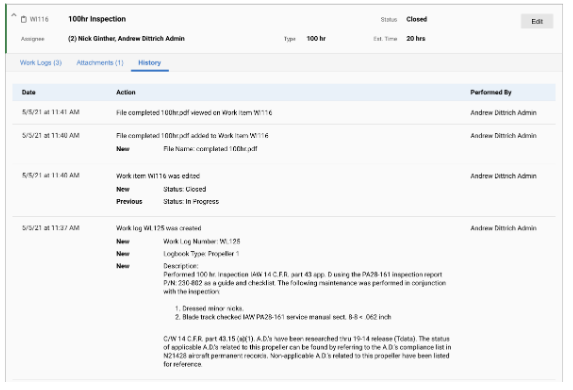Screen dimensions: 573x390
Task: Click the 'Description:' label
Action: coord(181,266)
